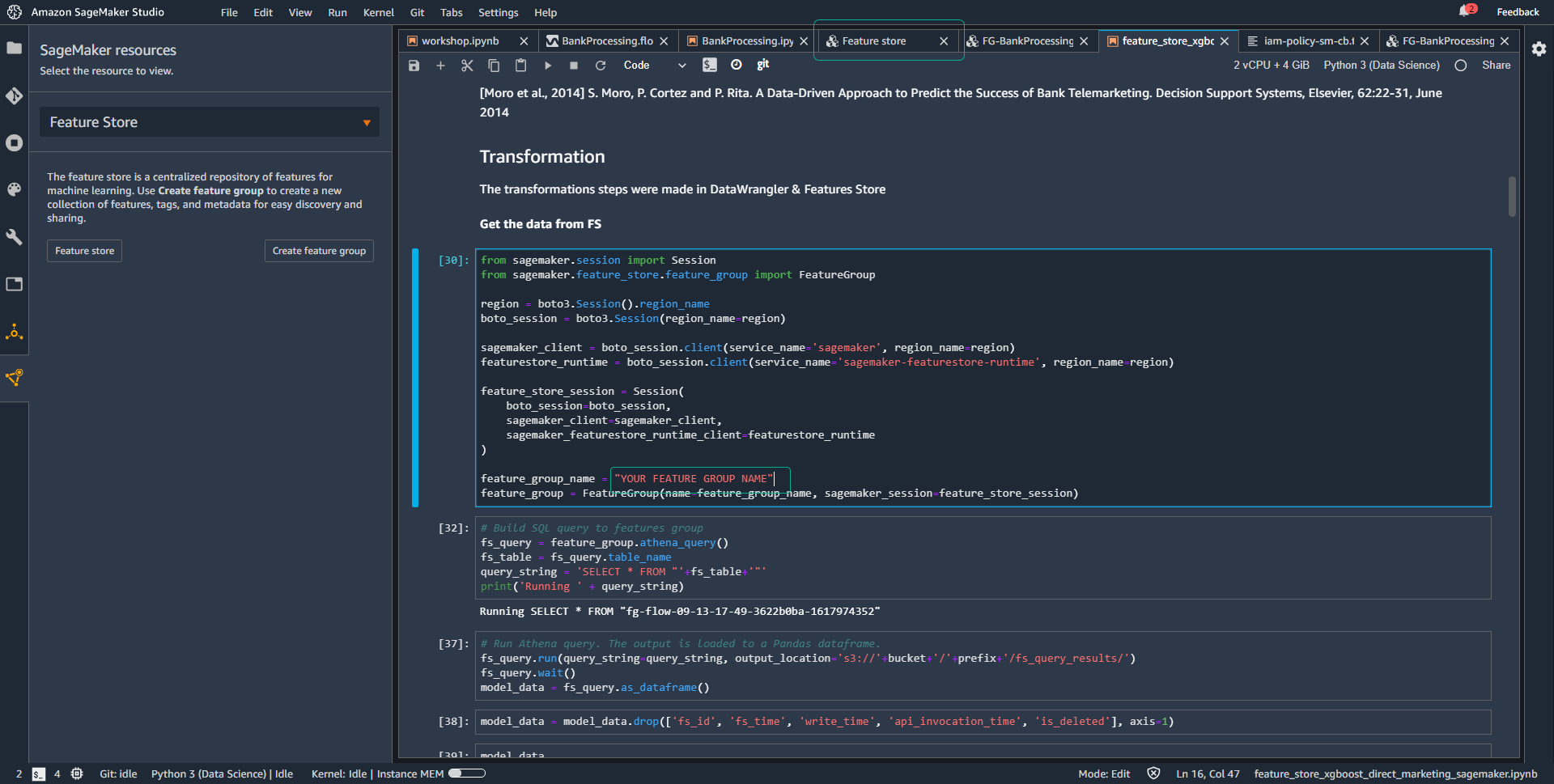Open the Edit menu

[263, 12]
